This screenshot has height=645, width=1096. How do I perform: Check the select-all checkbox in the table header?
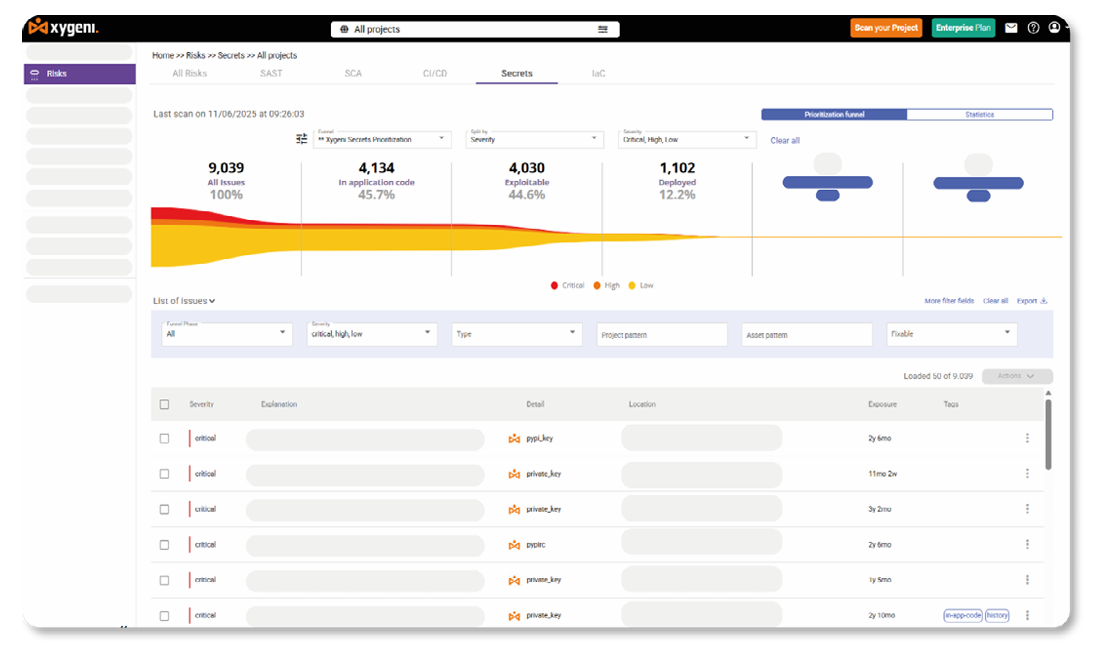[165, 404]
